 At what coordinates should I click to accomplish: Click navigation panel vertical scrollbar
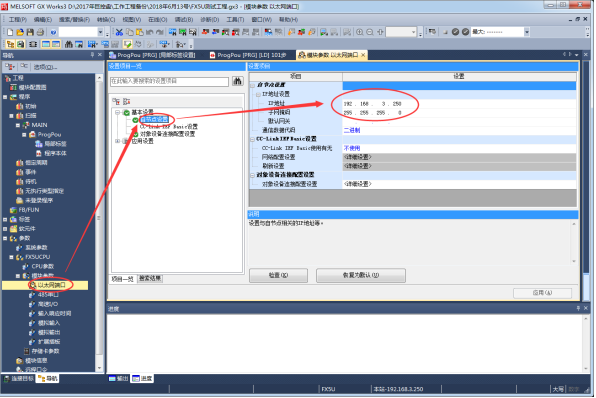99,223
